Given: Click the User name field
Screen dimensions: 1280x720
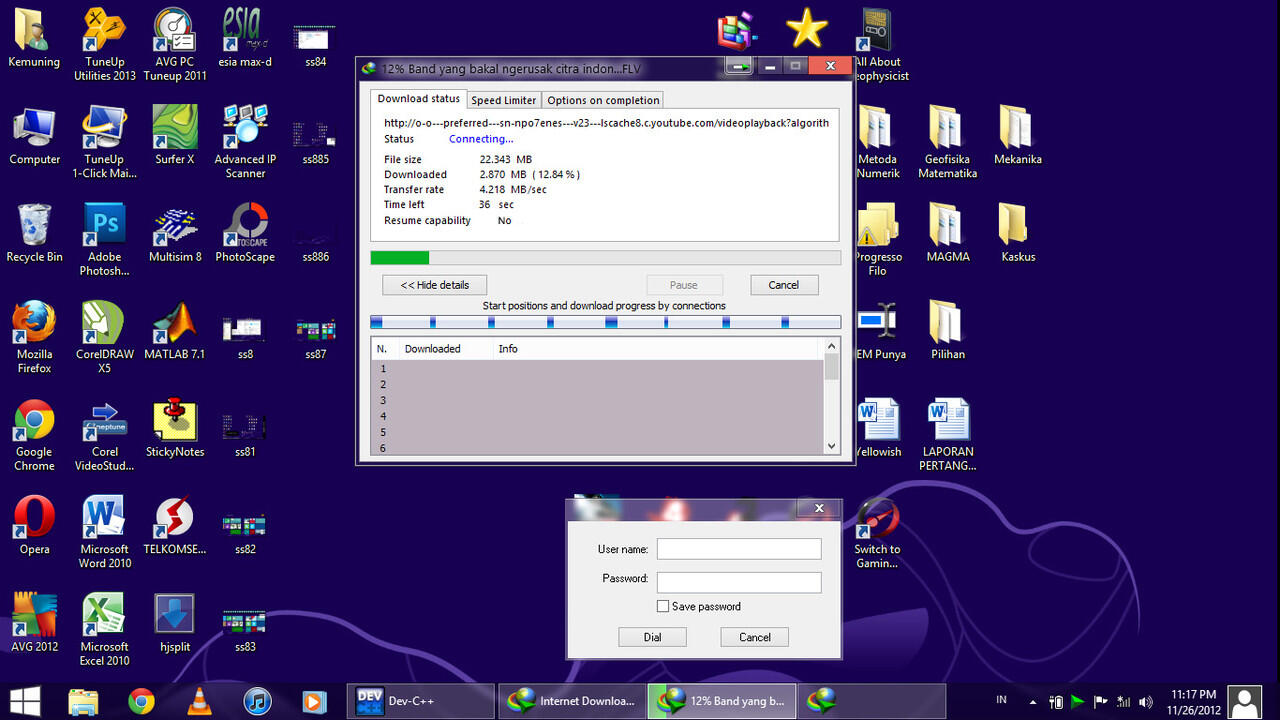Looking at the screenshot, I should point(739,549).
